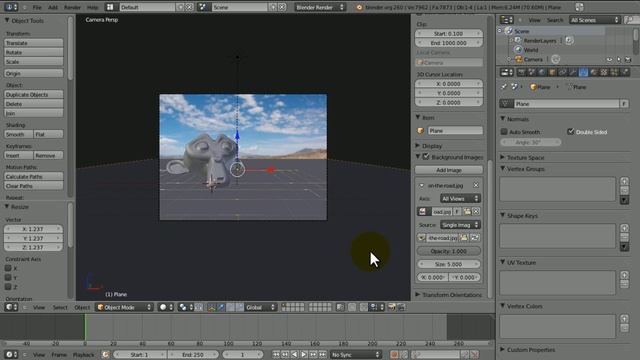Add a new shape key with plus
Viewport: 640px width, 360px height.
point(624,228)
